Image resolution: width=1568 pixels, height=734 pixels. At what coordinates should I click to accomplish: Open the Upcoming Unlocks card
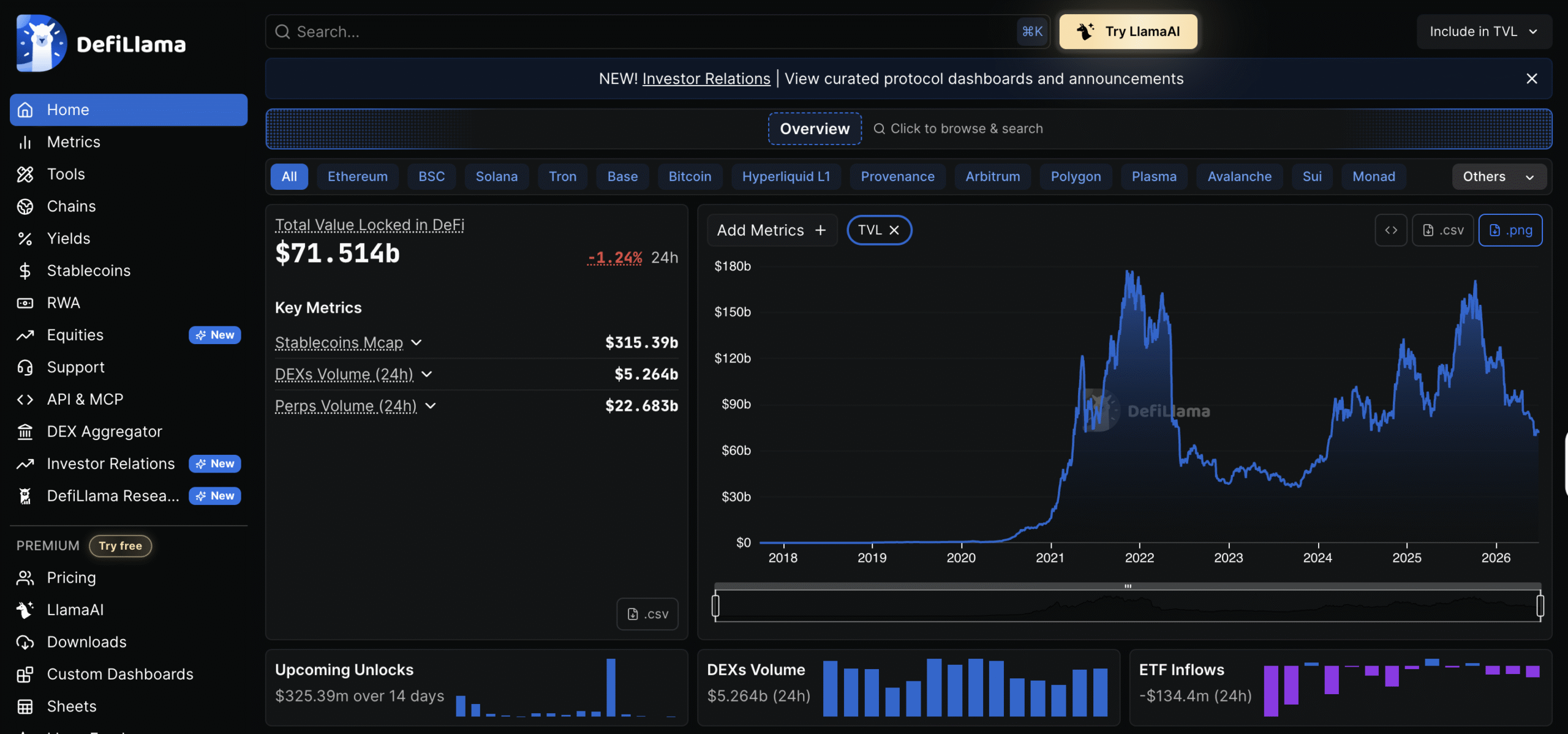point(477,688)
